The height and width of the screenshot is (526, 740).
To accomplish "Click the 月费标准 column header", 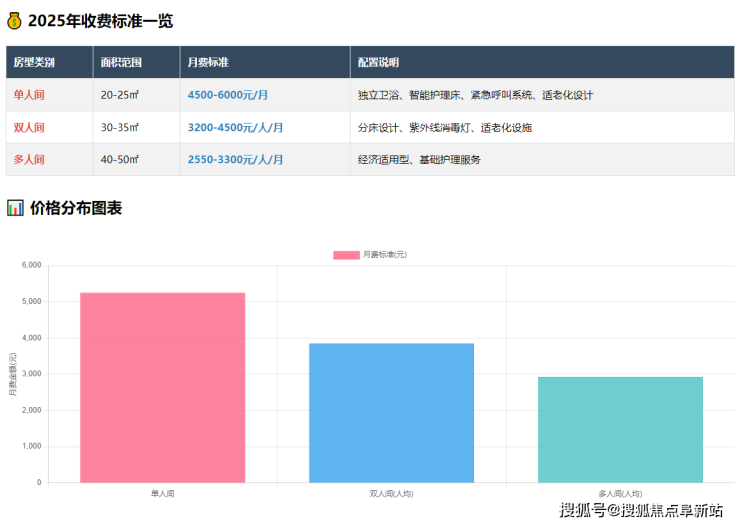I will click(x=208, y=62).
